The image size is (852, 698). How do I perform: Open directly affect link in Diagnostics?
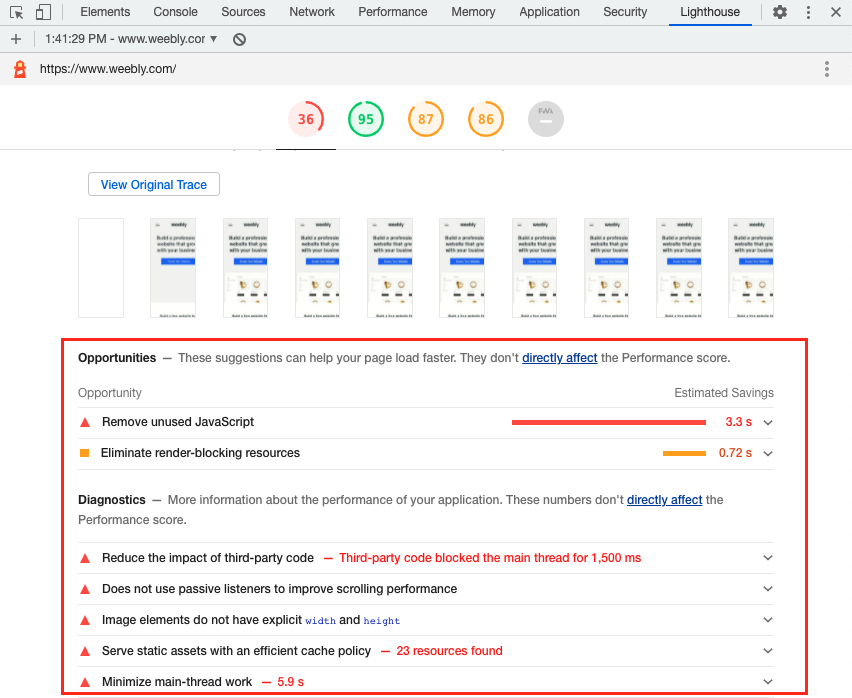[x=665, y=500]
